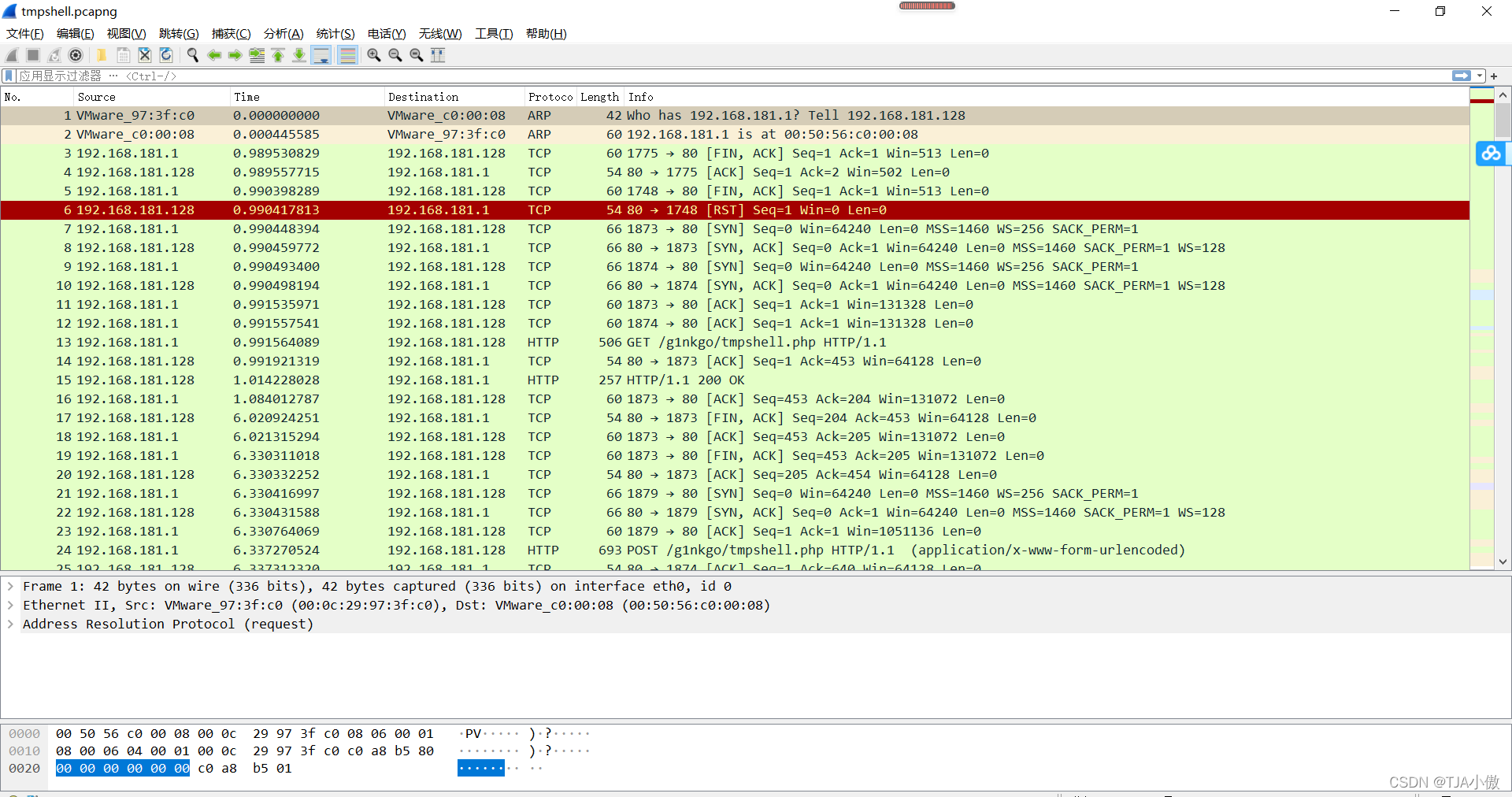Select packet 2 ARP reply row
This screenshot has height=797, width=1512.
(735, 135)
